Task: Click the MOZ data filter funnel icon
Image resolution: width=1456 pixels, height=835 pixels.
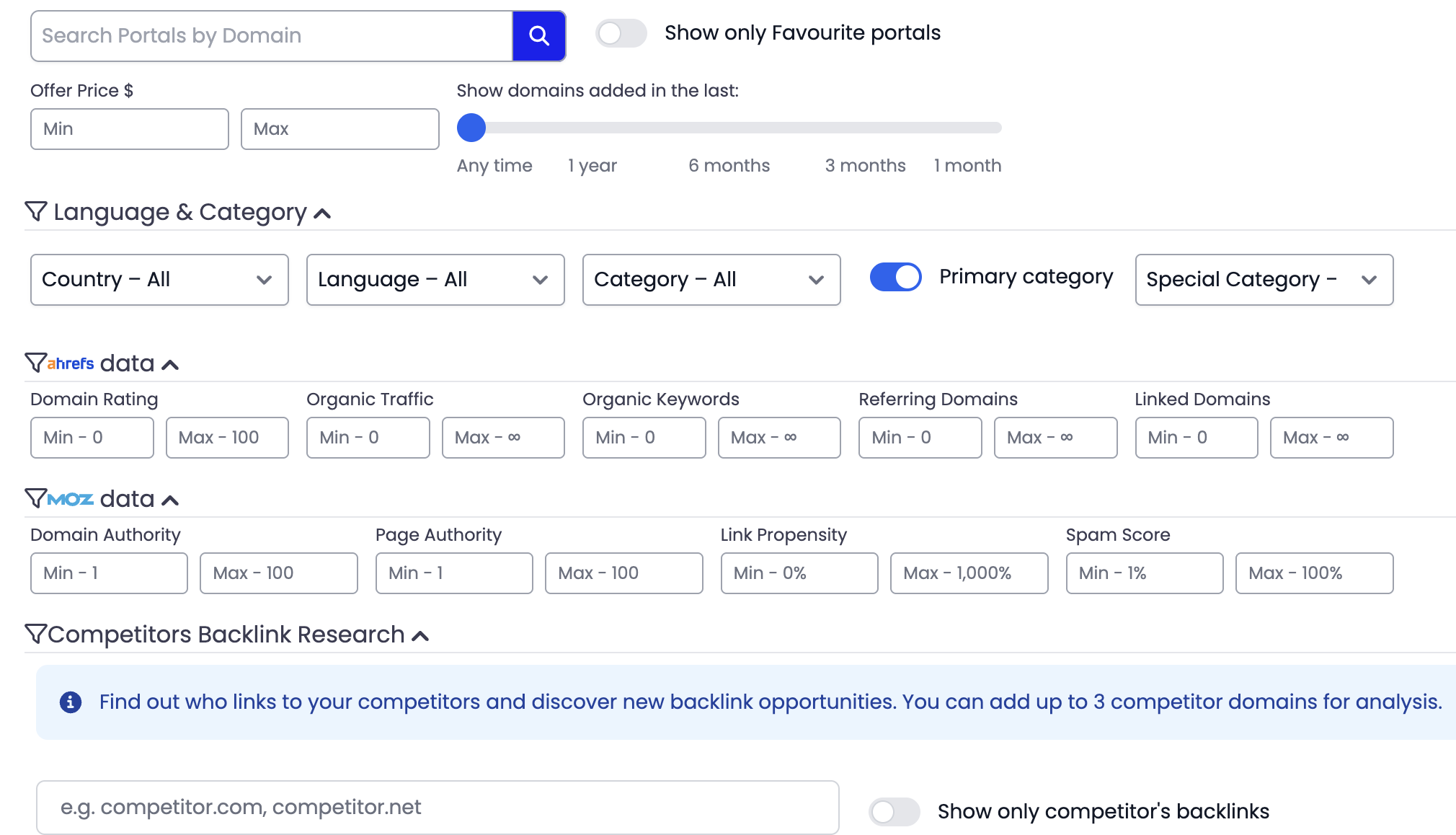Action: [x=35, y=498]
